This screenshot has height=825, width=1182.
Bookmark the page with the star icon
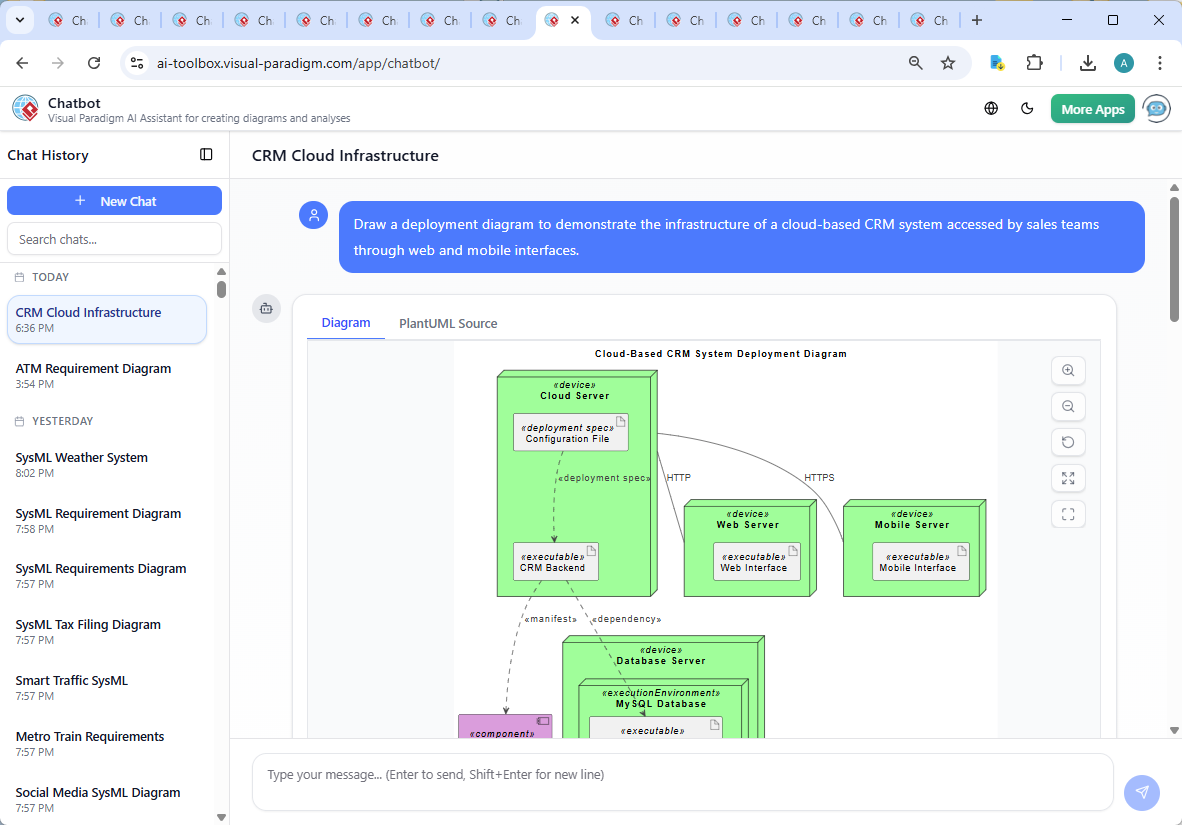click(x=947, y=62)
